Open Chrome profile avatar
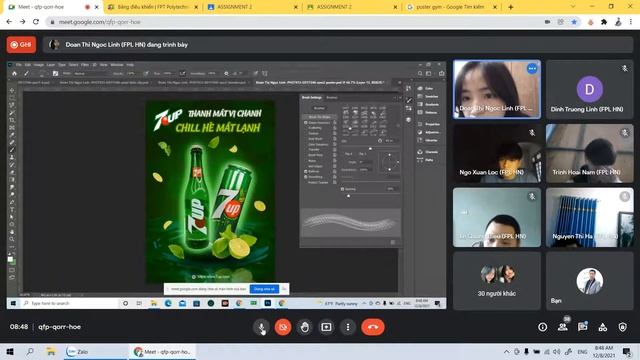This screenshot has width=640, height=360. [618, 22]
